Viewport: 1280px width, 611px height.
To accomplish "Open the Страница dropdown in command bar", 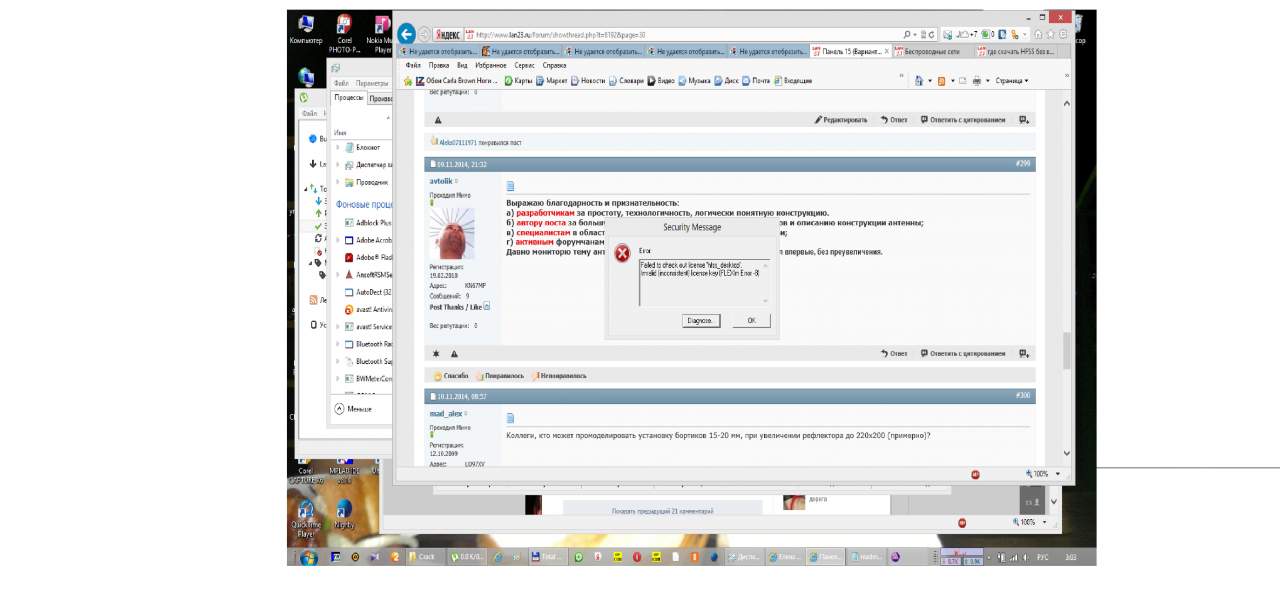I will (x=1011, y=81).
